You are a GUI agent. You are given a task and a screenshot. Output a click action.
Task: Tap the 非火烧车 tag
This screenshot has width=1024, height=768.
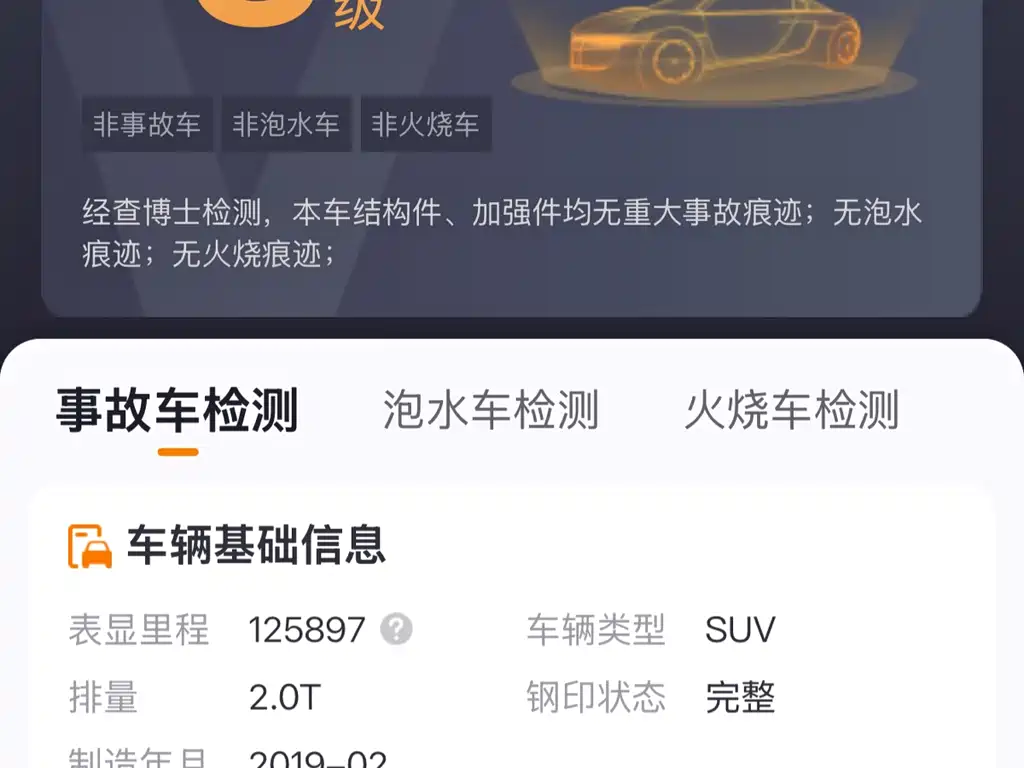(x=426, y=124)
